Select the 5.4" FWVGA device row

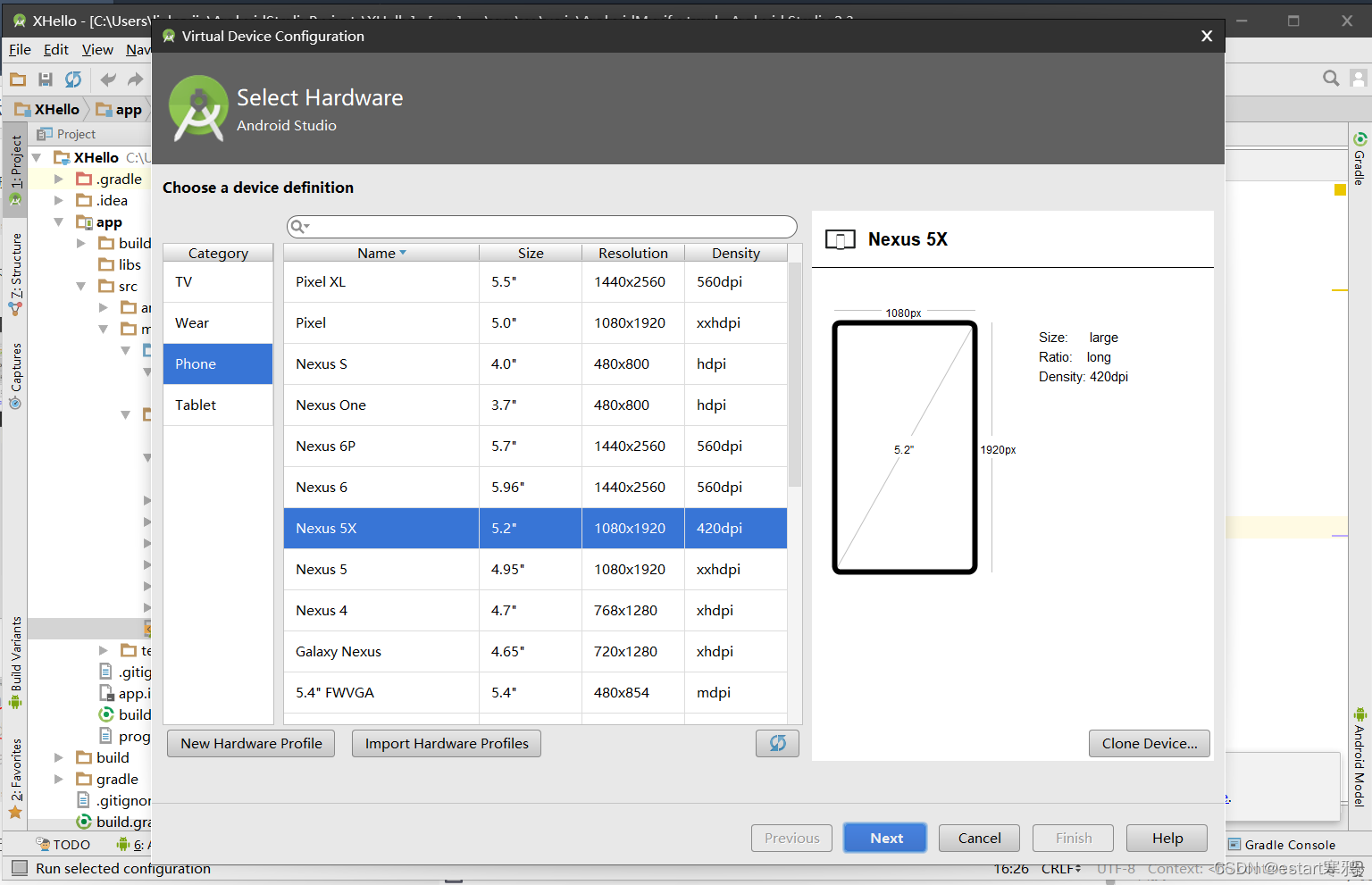(x=535, y=692)
